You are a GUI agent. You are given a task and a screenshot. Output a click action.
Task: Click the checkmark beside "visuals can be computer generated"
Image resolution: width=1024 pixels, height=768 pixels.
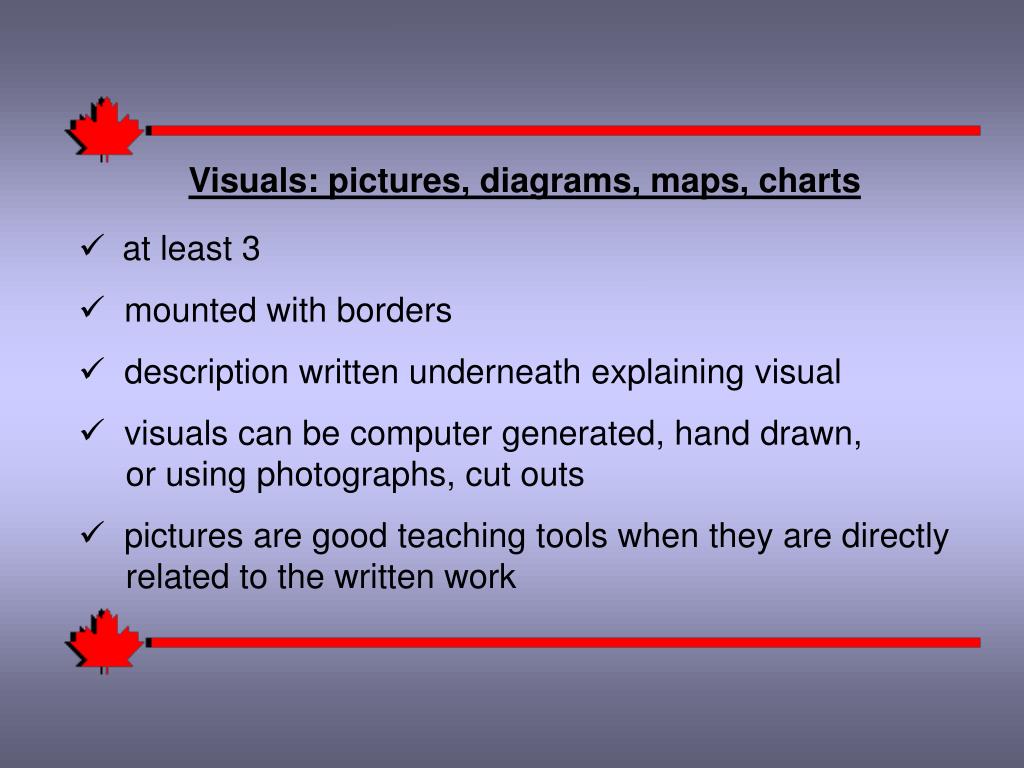point(92,430)
